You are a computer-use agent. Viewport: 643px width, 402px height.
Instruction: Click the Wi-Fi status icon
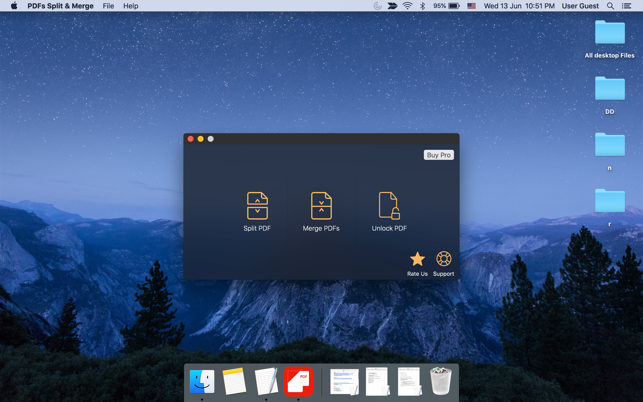[x=407, y=6]
